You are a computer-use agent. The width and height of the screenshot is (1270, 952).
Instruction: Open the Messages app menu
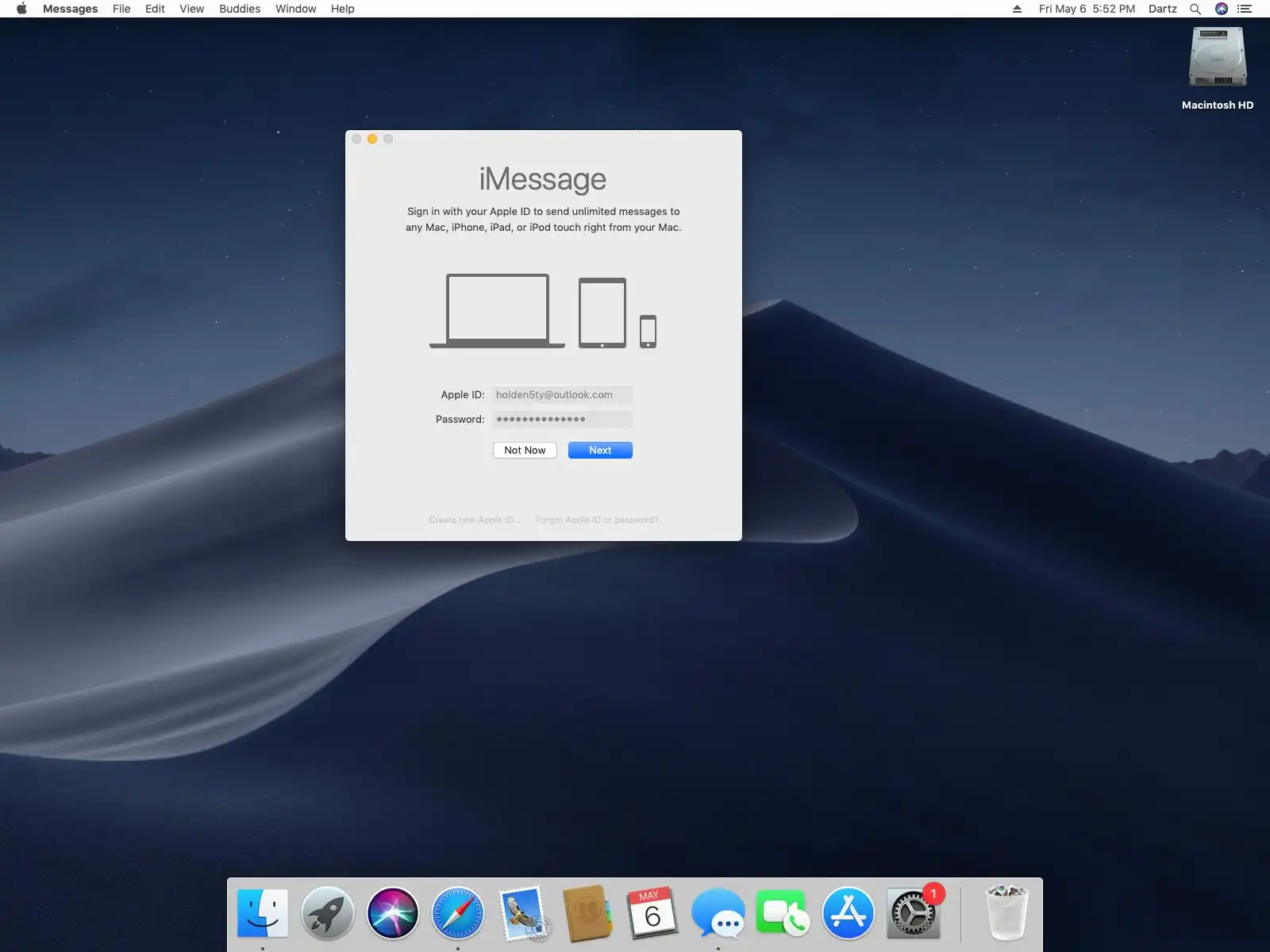[70, 9]
